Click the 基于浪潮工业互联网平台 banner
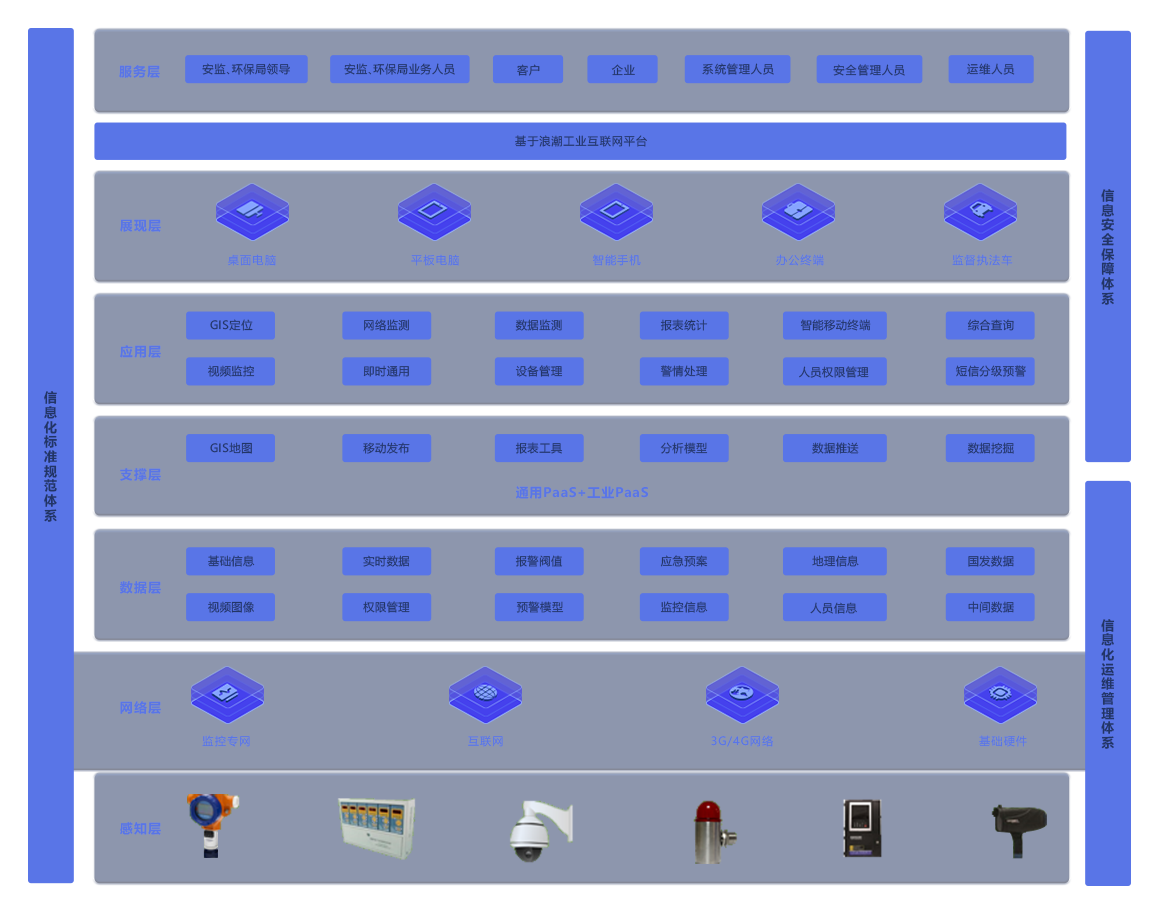 point(580,142)
